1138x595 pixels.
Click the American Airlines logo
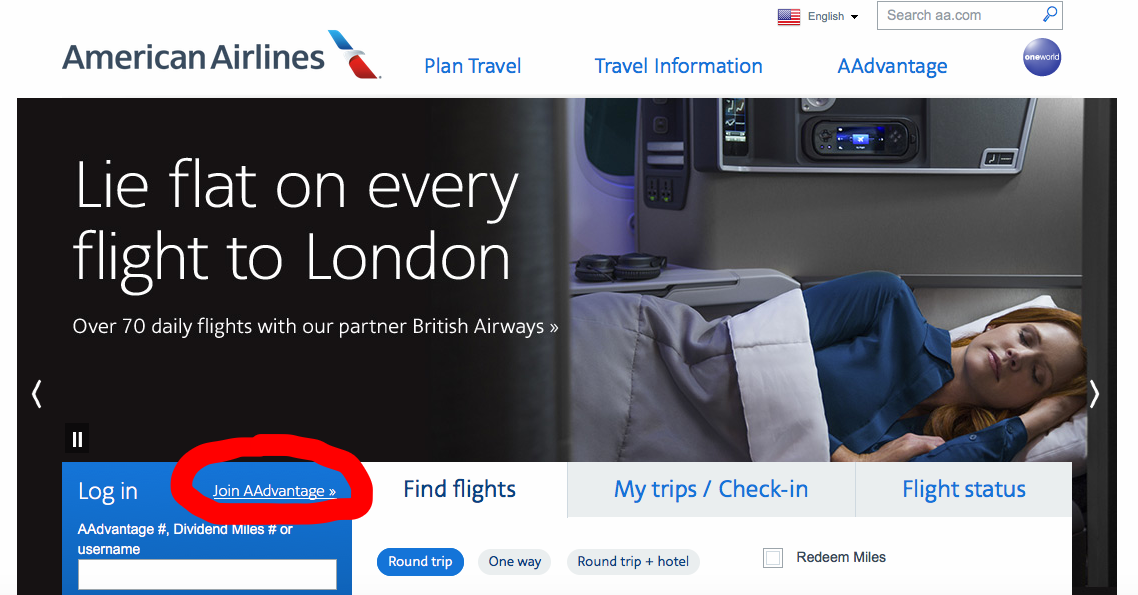[x=221, y=56]
